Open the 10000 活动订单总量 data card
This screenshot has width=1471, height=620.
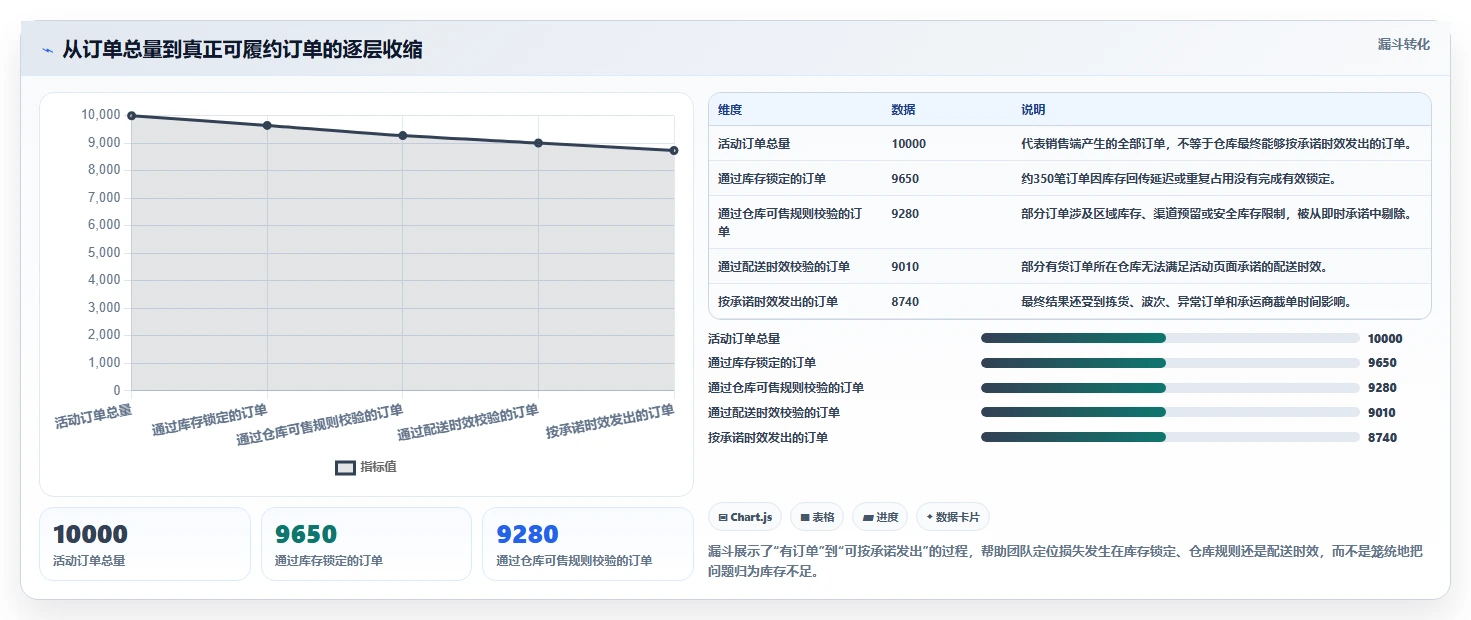coord(145,544)
